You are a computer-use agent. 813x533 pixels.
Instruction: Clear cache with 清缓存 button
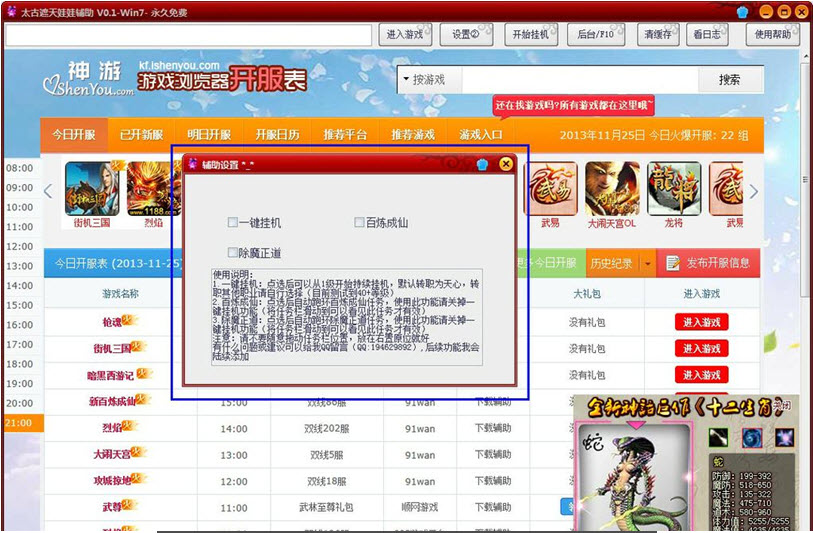coord(658,34)
